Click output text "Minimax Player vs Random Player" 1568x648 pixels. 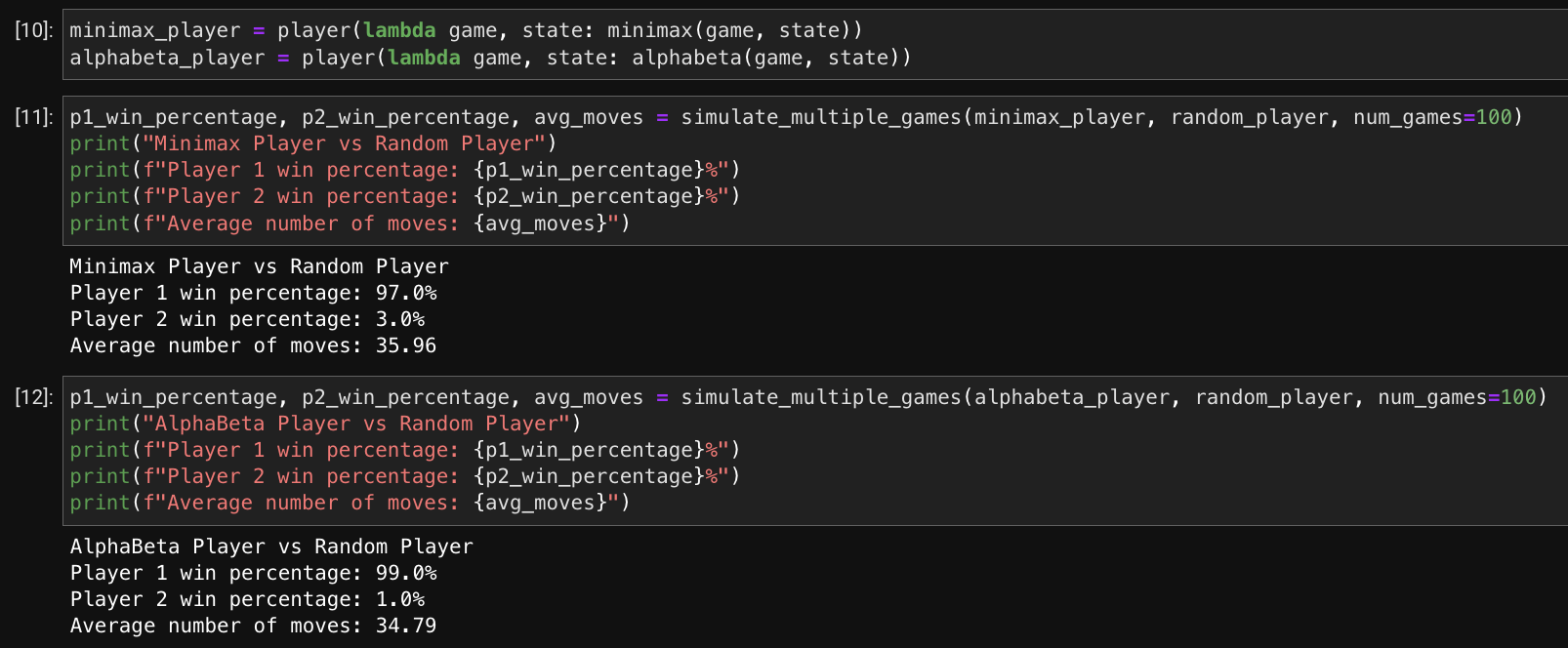tap(259, 266)
